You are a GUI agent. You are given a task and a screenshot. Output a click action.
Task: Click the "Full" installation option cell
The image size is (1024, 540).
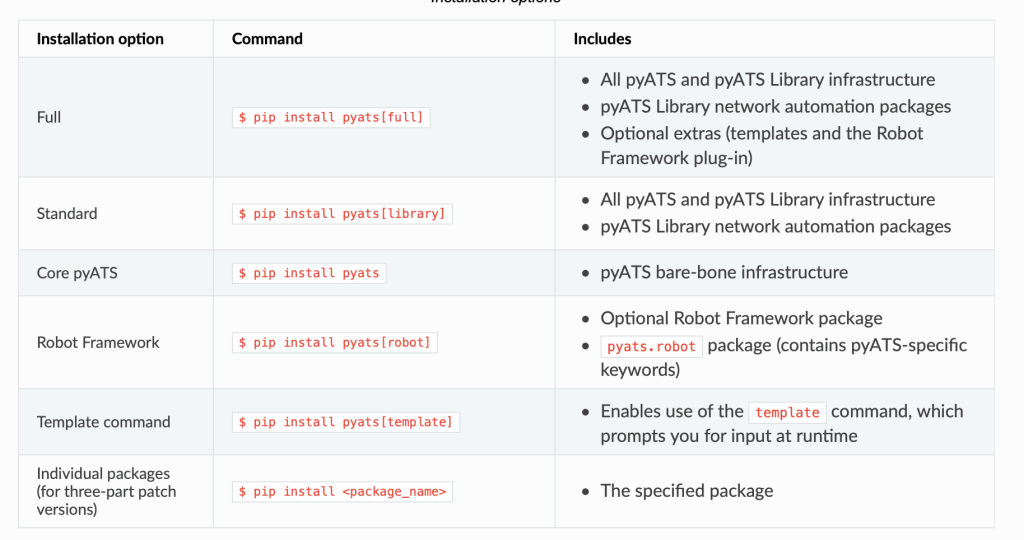click(x=49, y=117)
